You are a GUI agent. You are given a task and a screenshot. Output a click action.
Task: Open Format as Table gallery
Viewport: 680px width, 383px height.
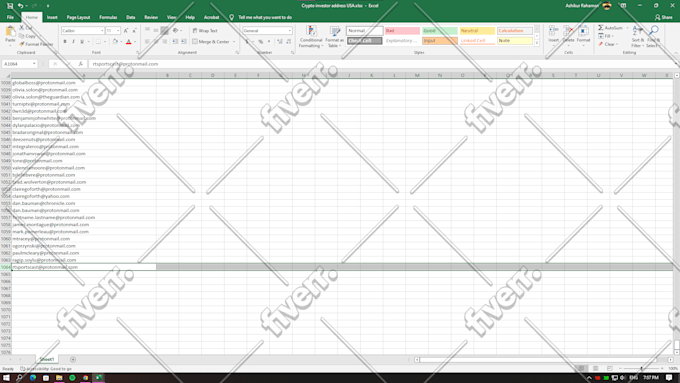[334, 36]
